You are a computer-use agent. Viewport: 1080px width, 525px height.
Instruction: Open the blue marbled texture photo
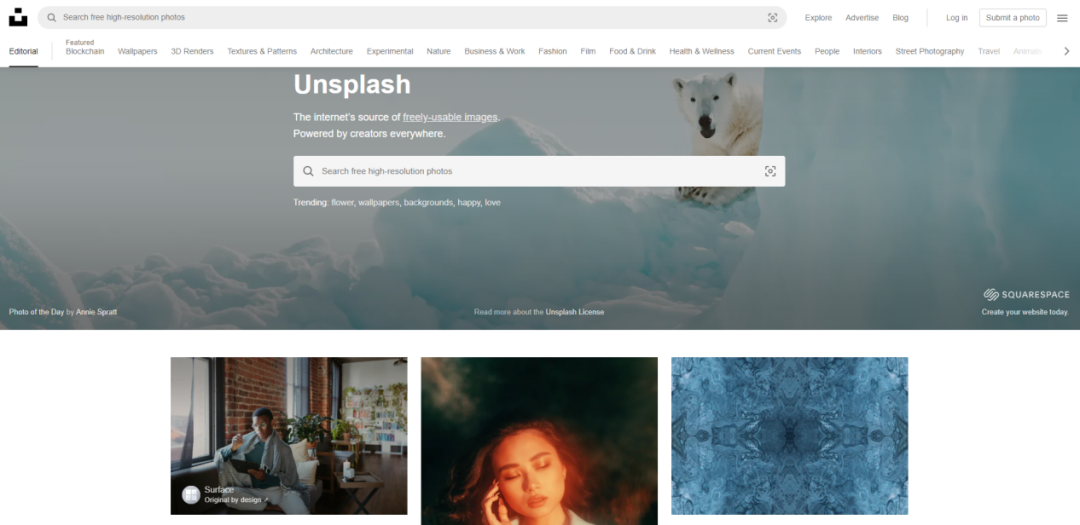pos(789,435)
